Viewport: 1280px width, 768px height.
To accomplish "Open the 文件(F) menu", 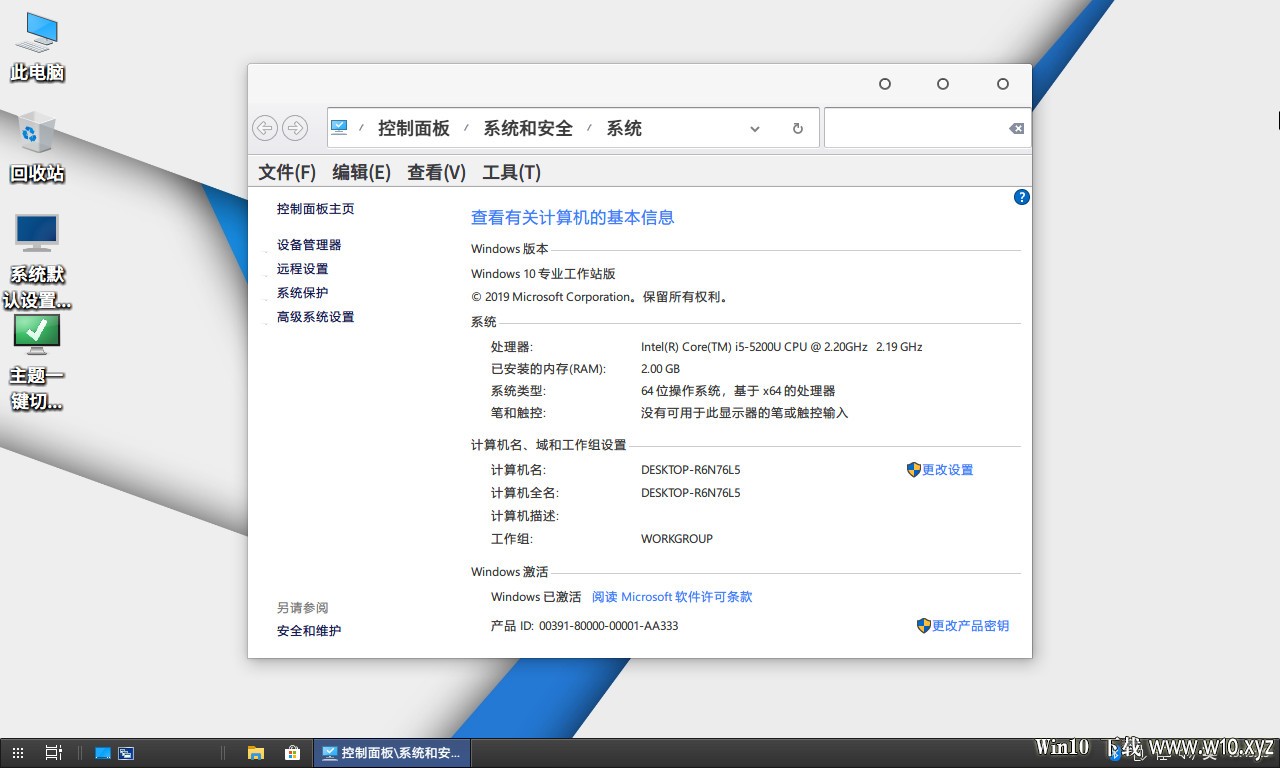I will tap(287, 172).
